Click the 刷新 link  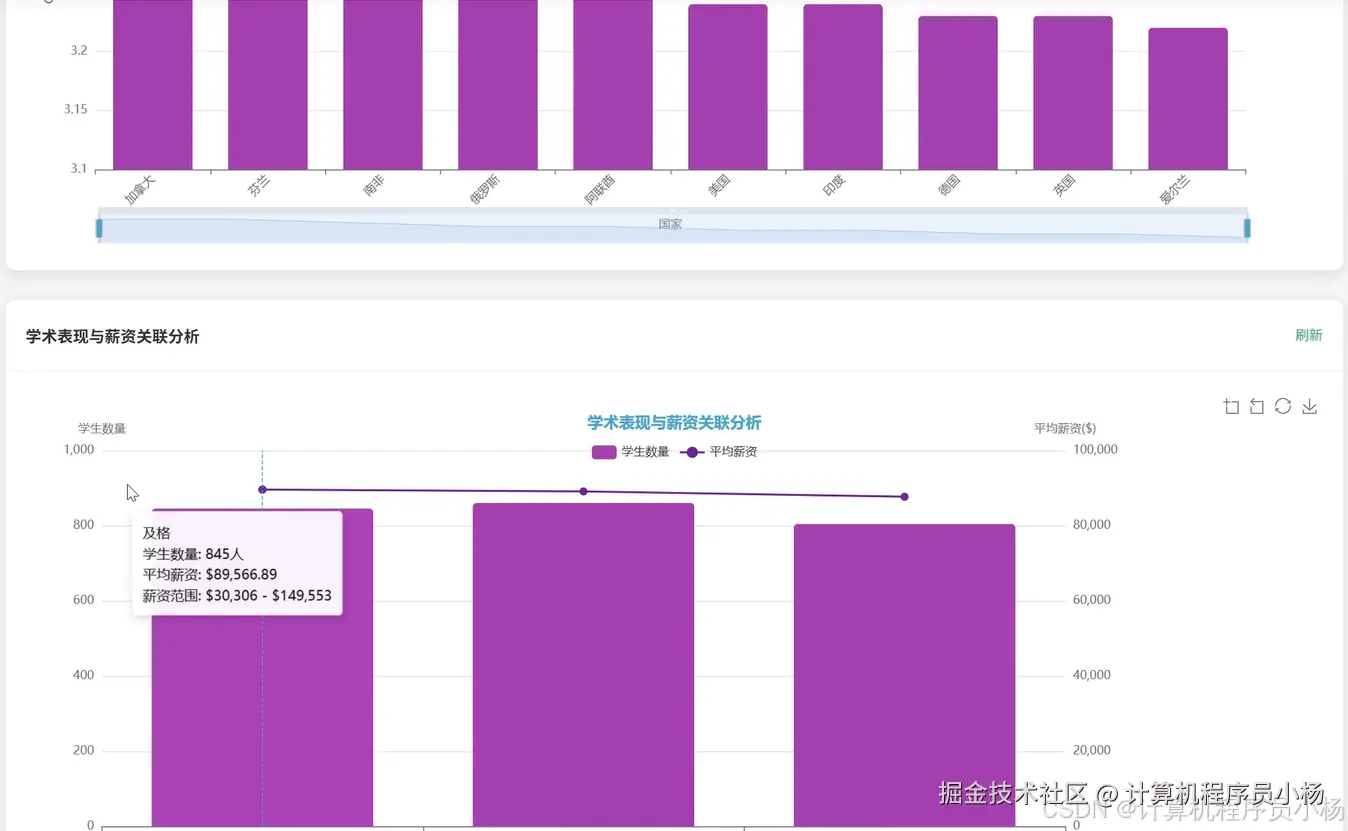click(1309, 335)
